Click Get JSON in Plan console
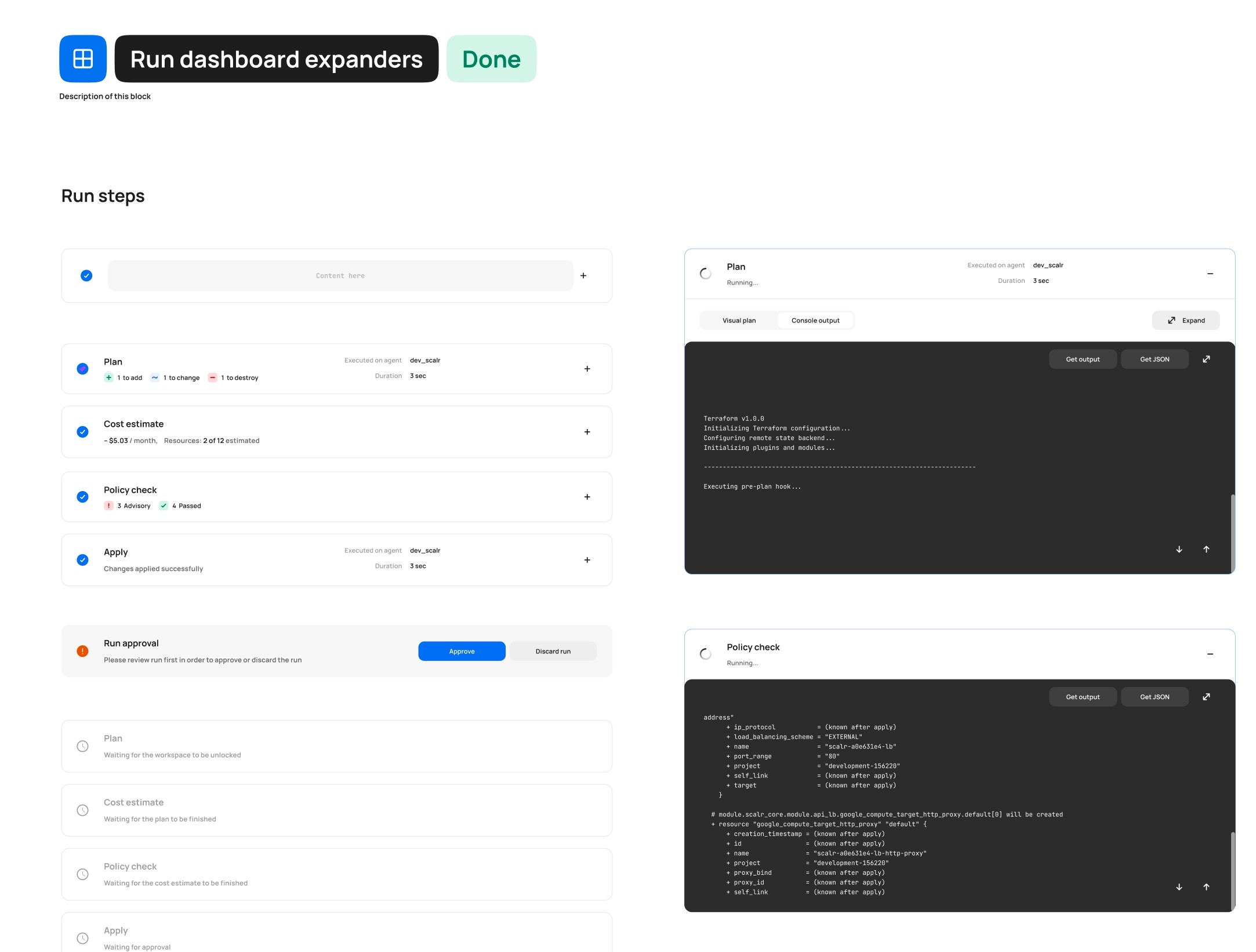 point(1154,359)
